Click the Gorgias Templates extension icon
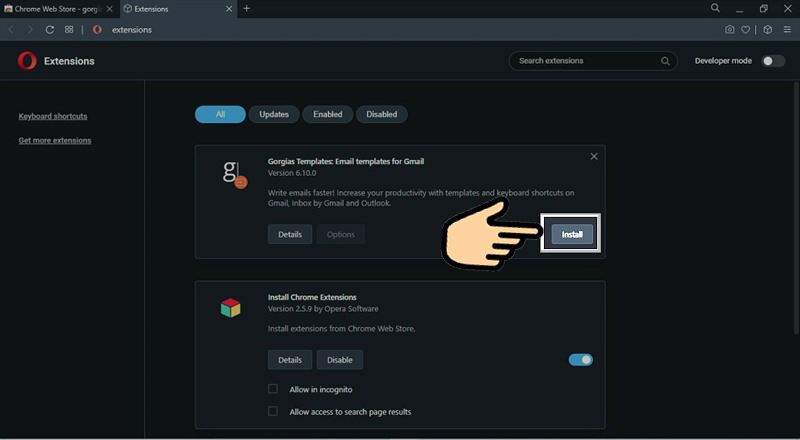The width and height of the screenshot is (800, 440). [235, 174]
